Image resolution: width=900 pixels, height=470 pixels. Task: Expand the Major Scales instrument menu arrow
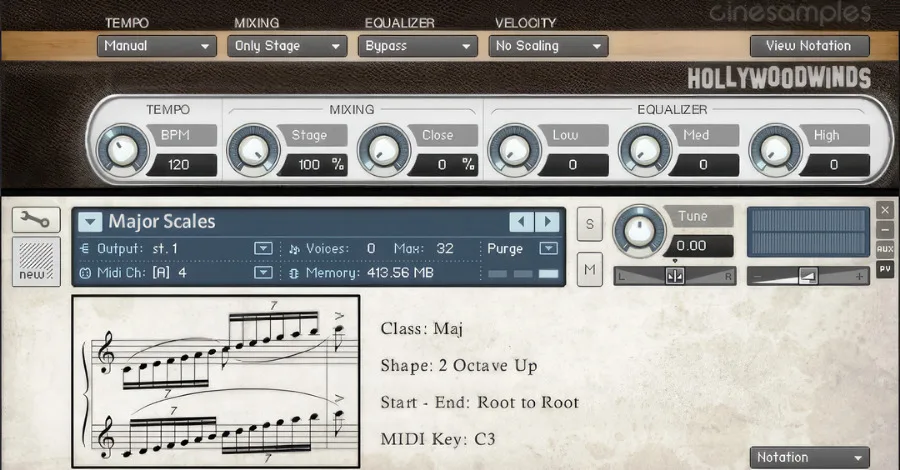tap(90, 222)
